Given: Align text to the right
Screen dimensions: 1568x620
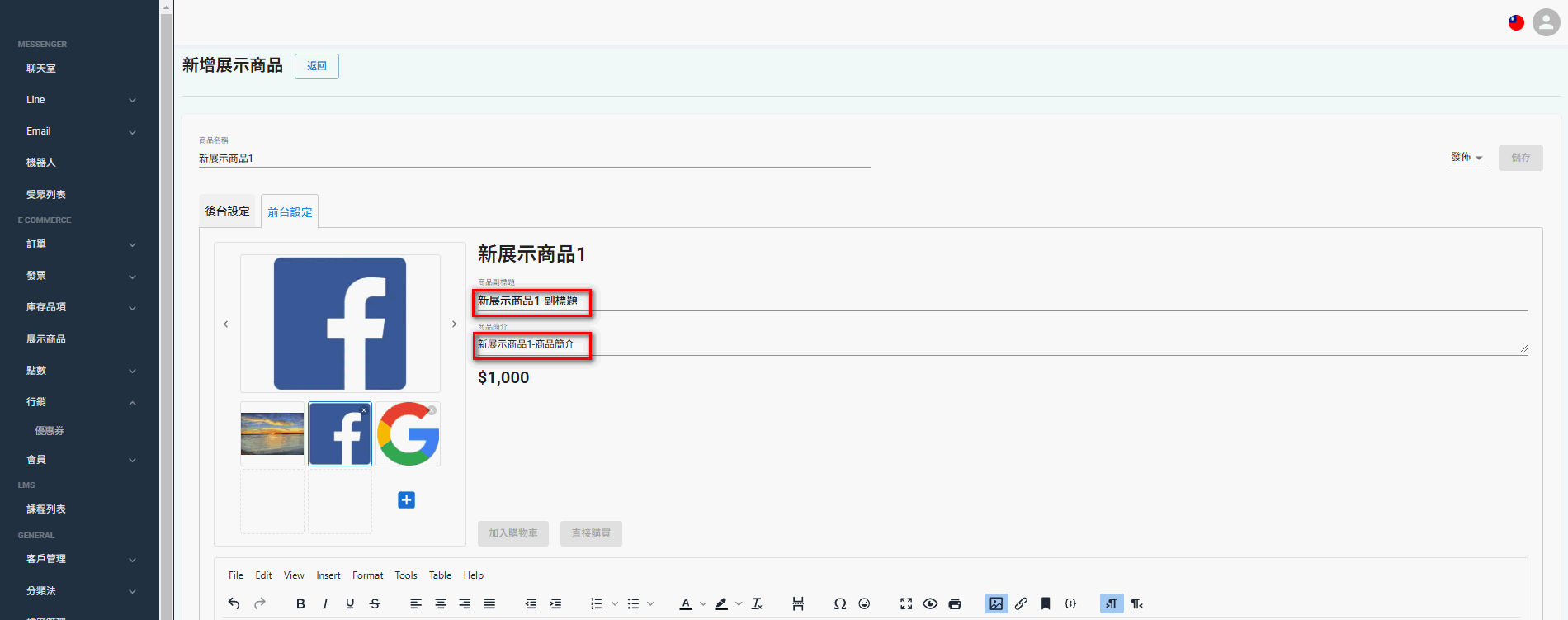Looking at the screenshot, I should (465, 603).
